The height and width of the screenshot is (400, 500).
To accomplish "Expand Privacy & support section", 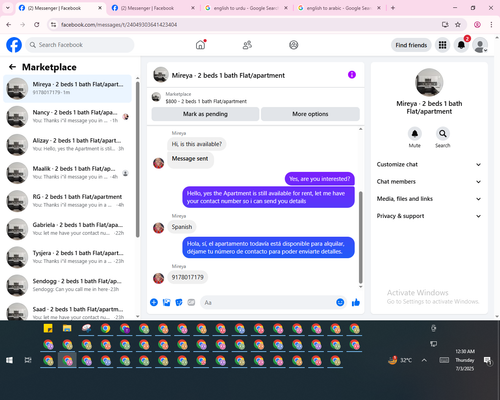I will pyautogui.click(x=429, y=216).
